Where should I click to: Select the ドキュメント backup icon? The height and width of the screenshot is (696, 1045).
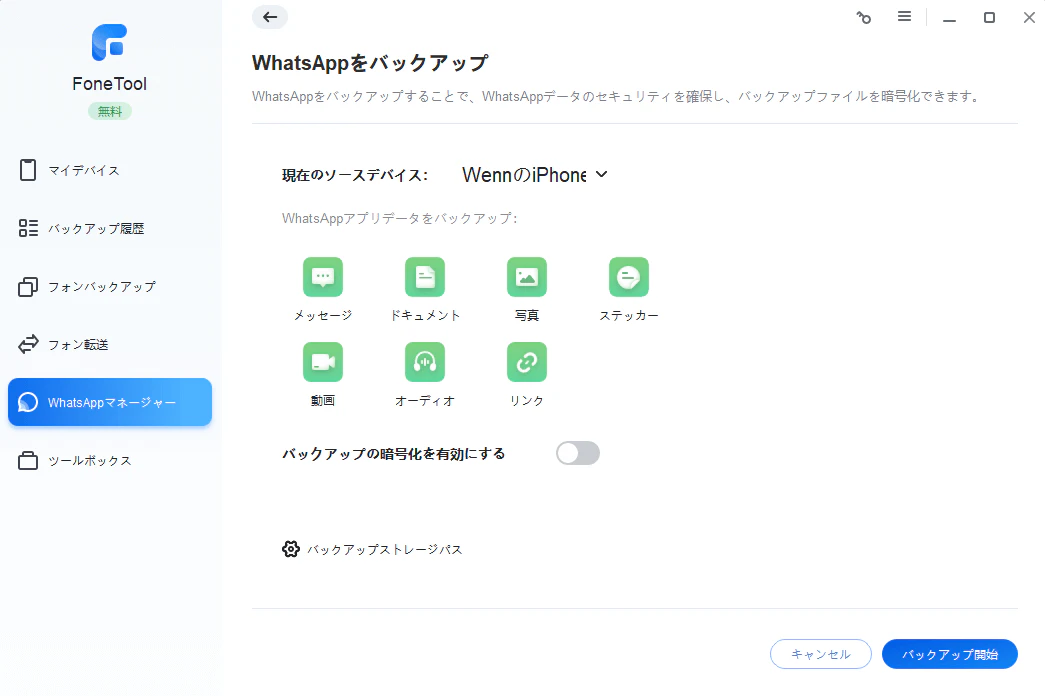pyautogui.click(x=425, y=277)
